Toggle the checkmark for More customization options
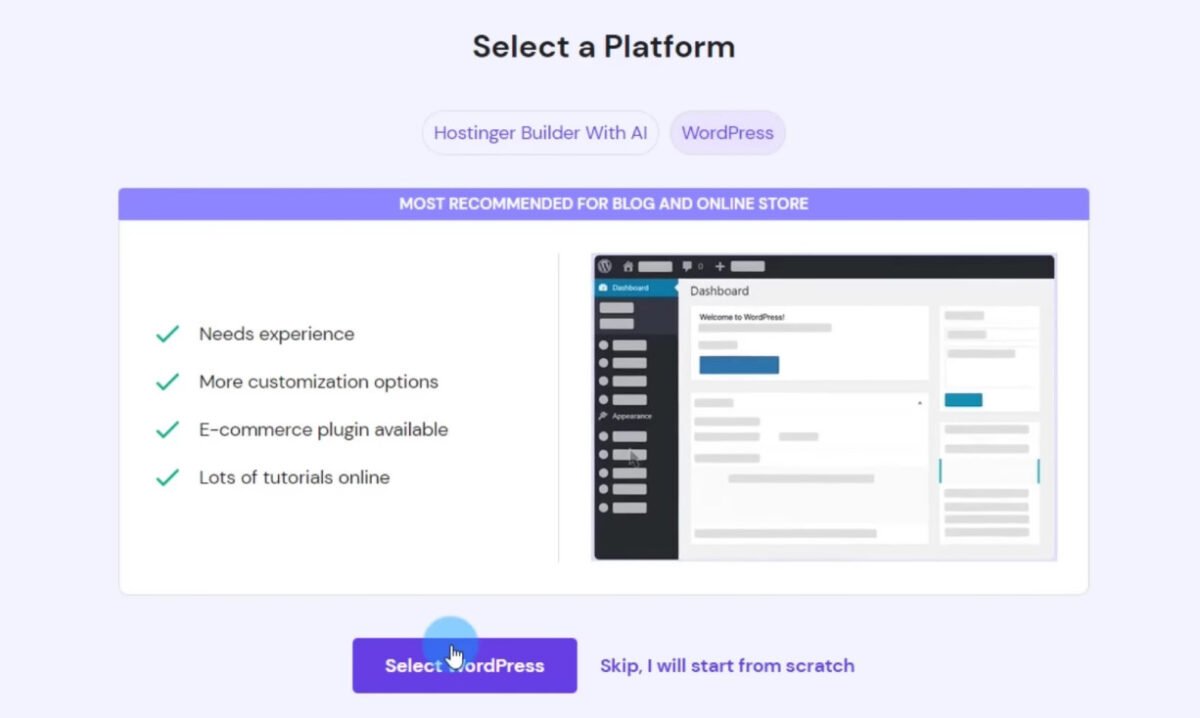 167,381
